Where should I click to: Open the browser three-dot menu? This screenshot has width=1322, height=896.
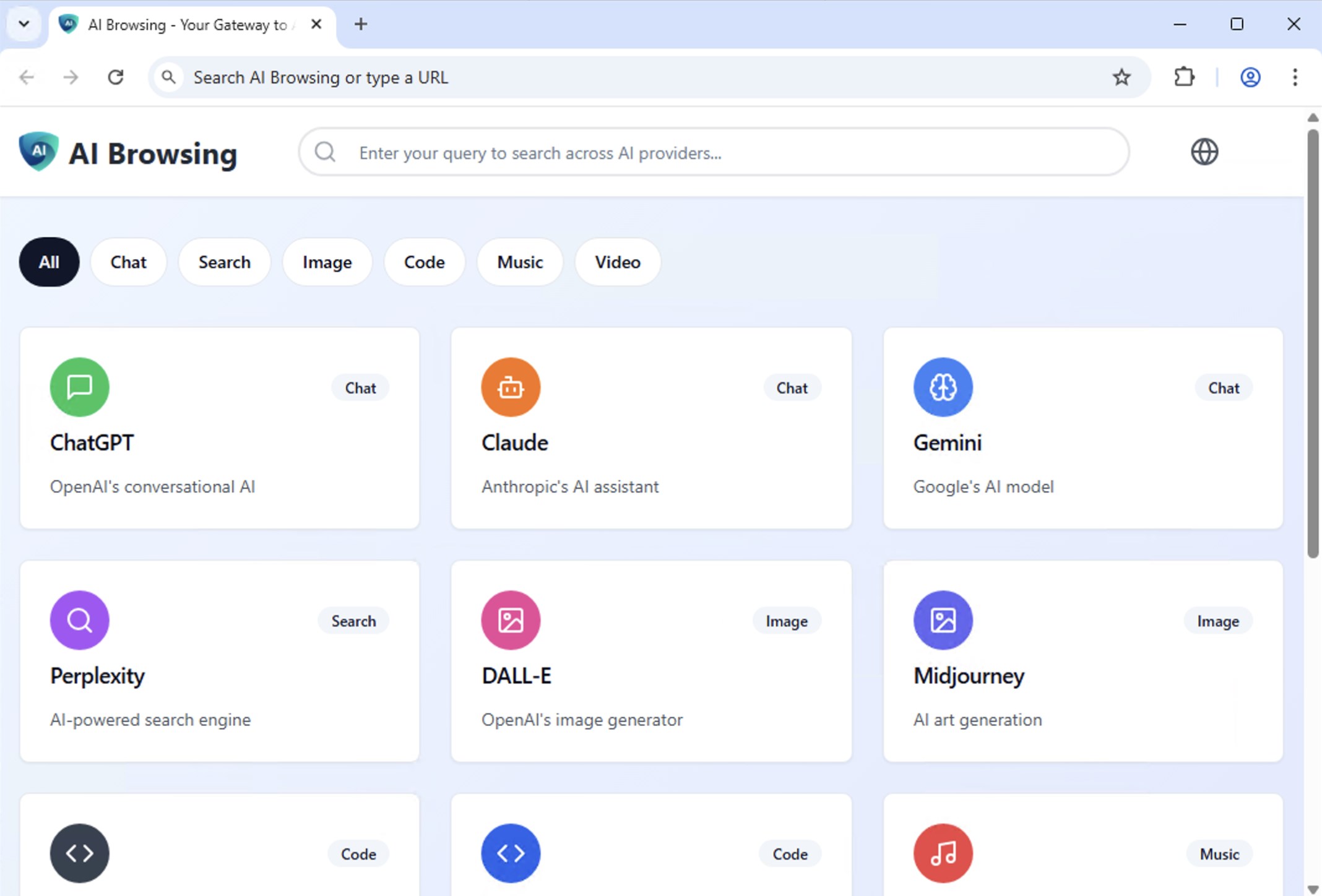1295,77
